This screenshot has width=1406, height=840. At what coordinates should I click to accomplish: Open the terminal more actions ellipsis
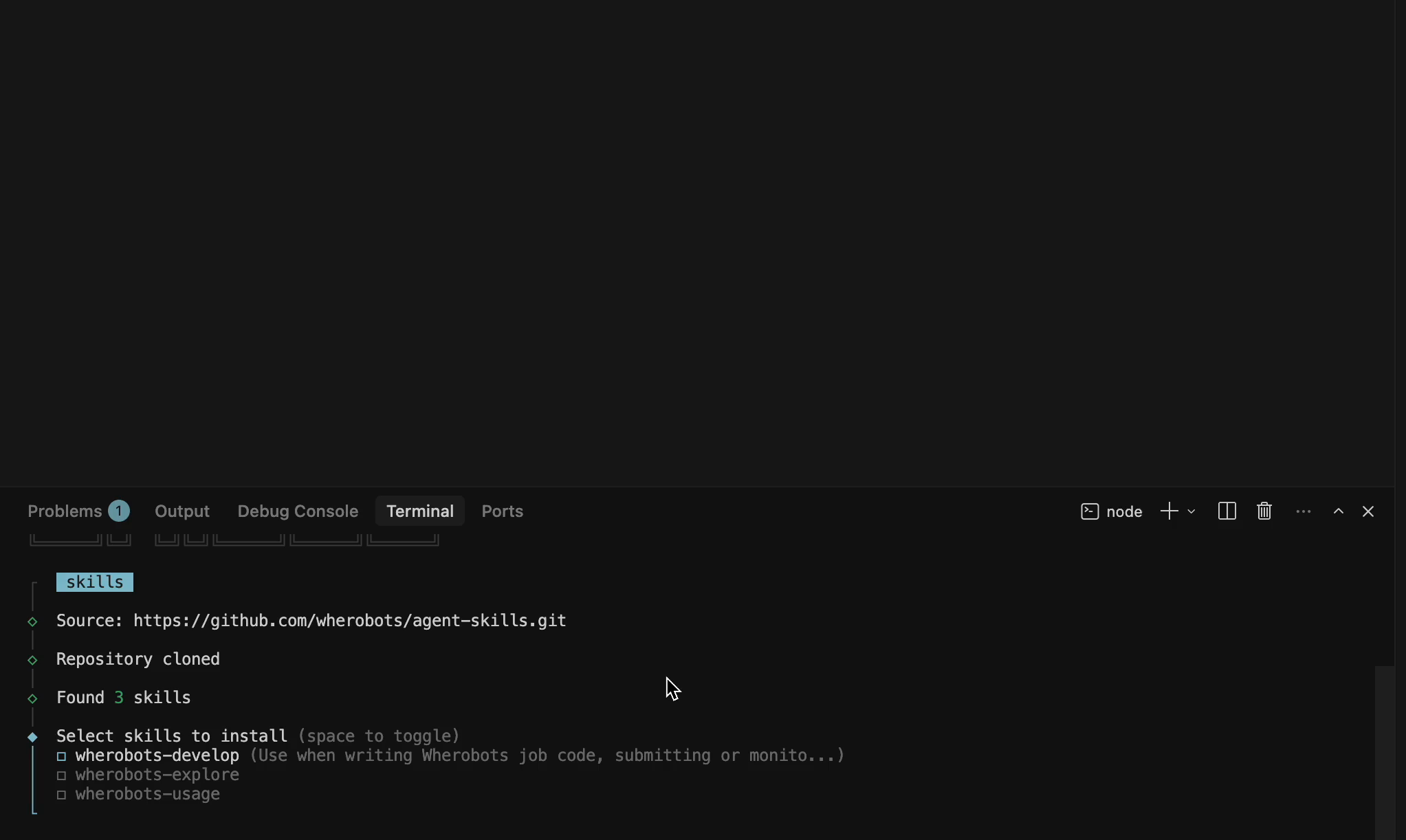pyautogui.click(x=1303, y=511)
